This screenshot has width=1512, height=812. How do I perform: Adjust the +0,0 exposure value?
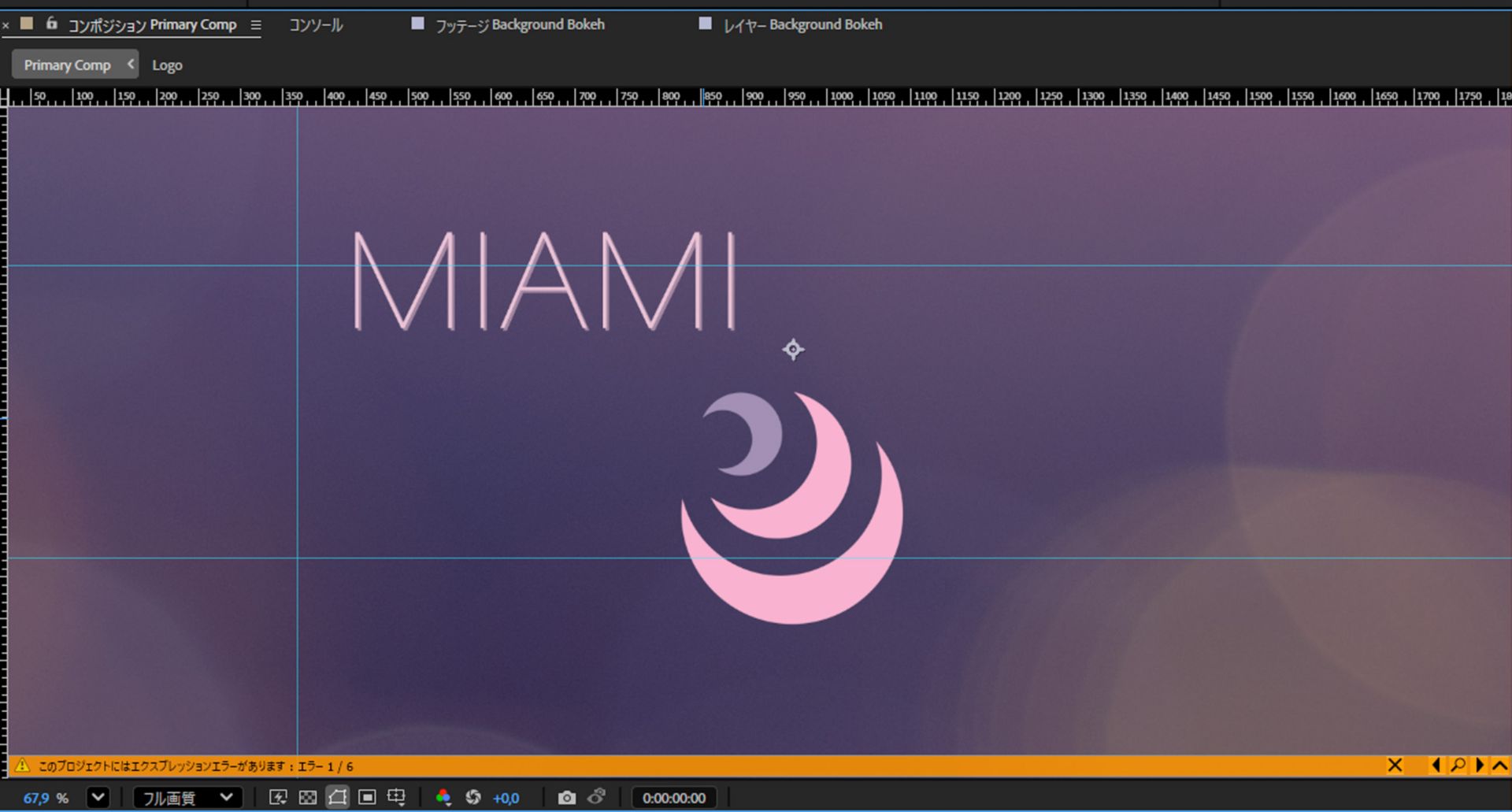[x=506, y=799]
